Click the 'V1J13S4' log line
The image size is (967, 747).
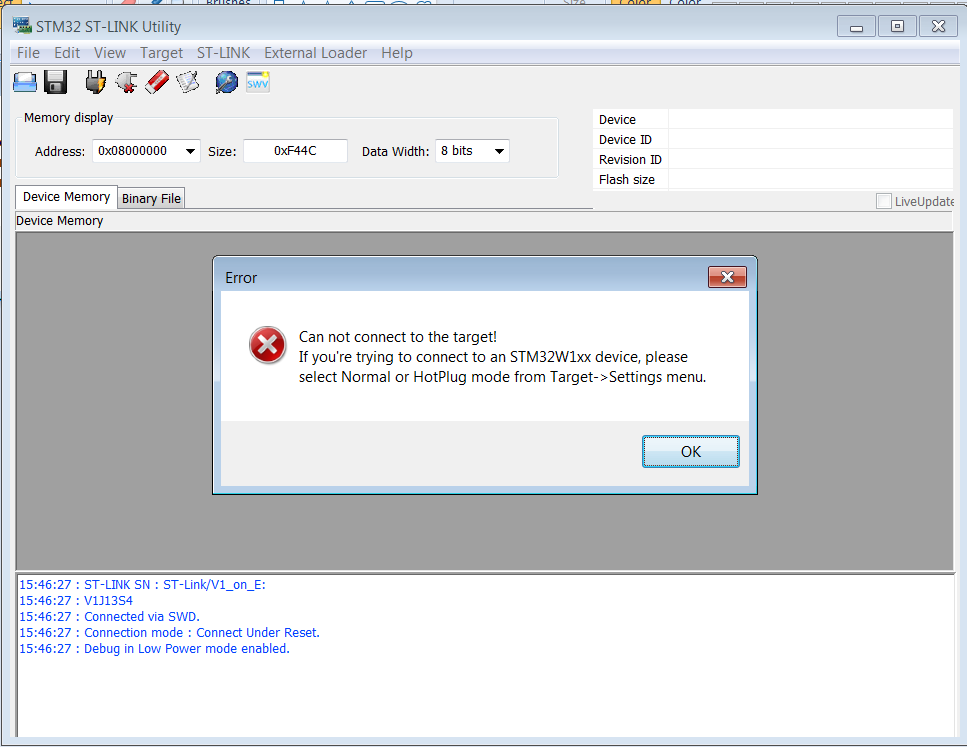tap(76, 601)
